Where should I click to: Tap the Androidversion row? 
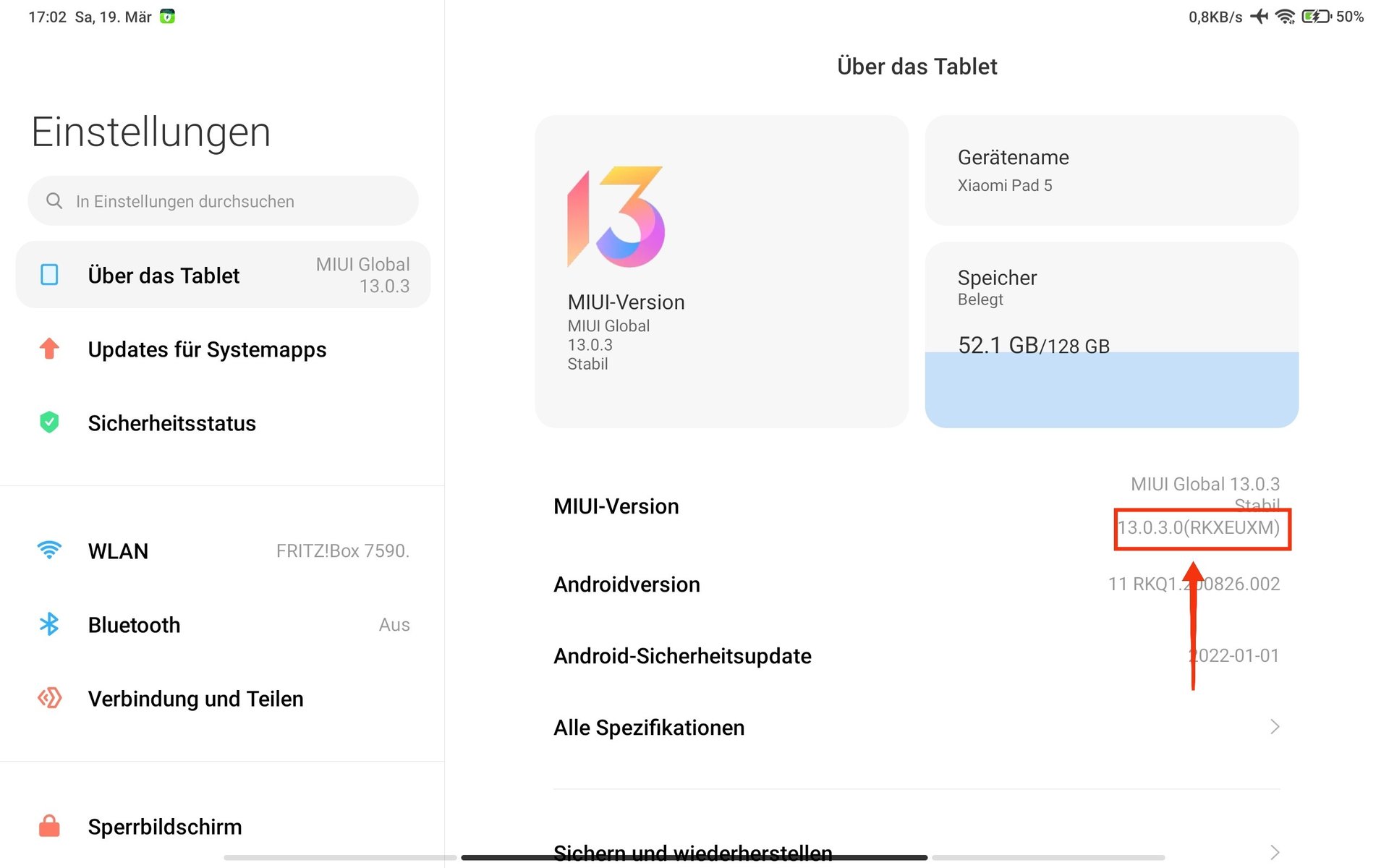[917, 584]
